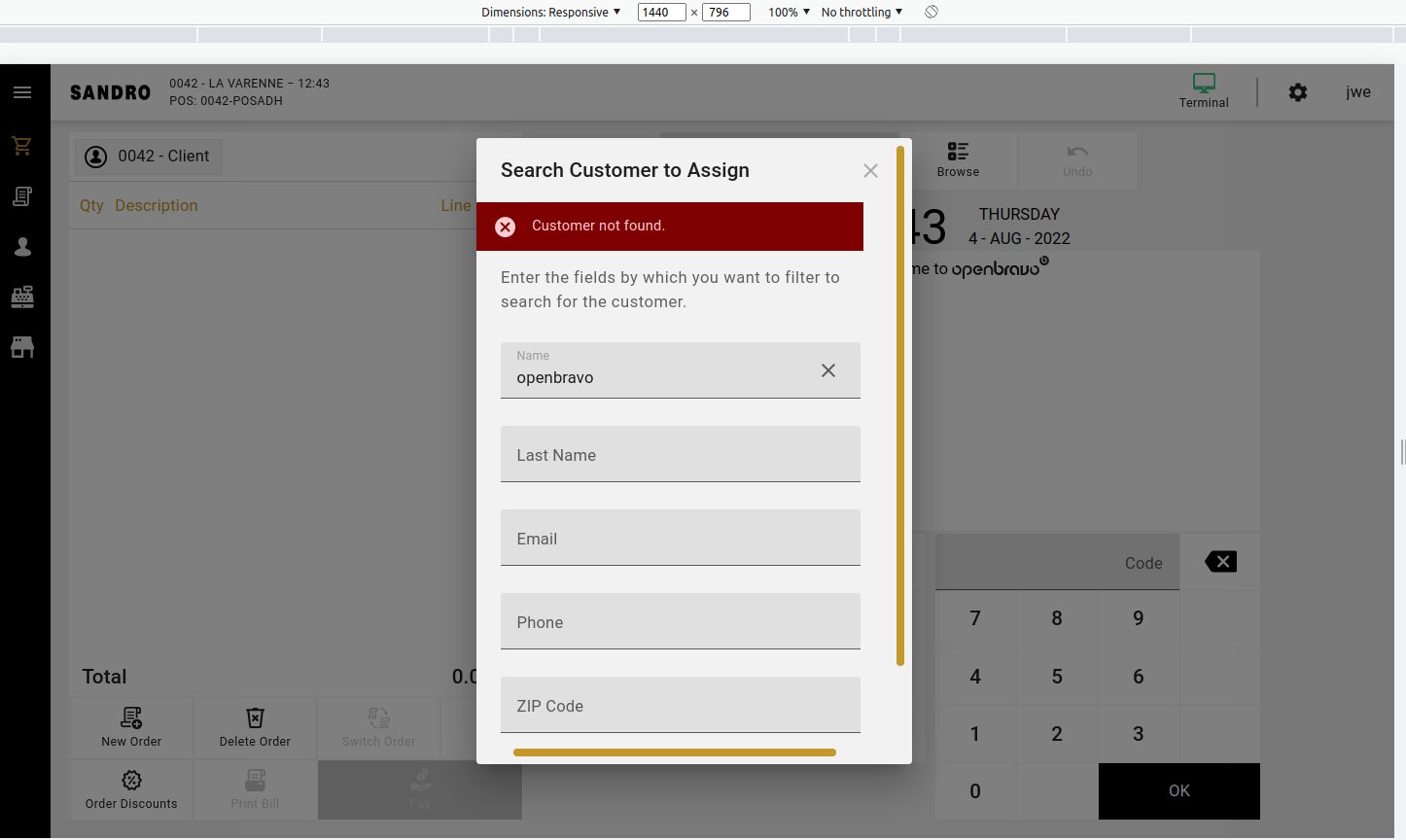Viewport: 1406px width, 840px height.
Task: Expand the Dimensions Responsive dropdown
Action: click(x=550, y=13)
